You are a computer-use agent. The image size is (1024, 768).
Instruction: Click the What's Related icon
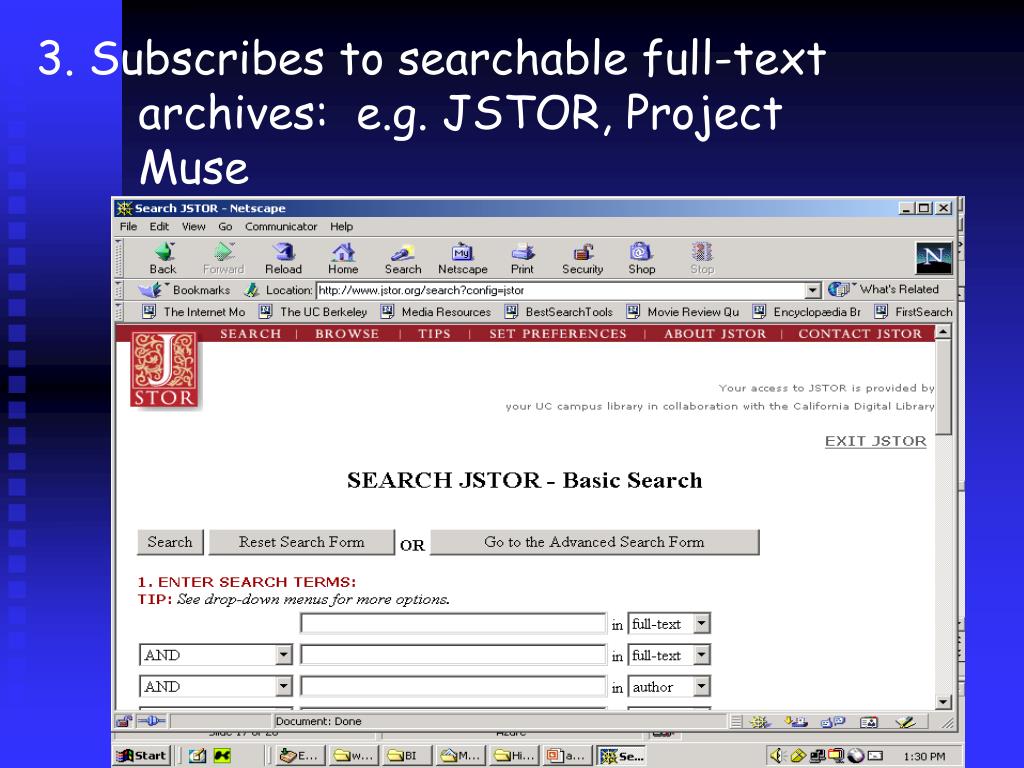tap(840, 289)
